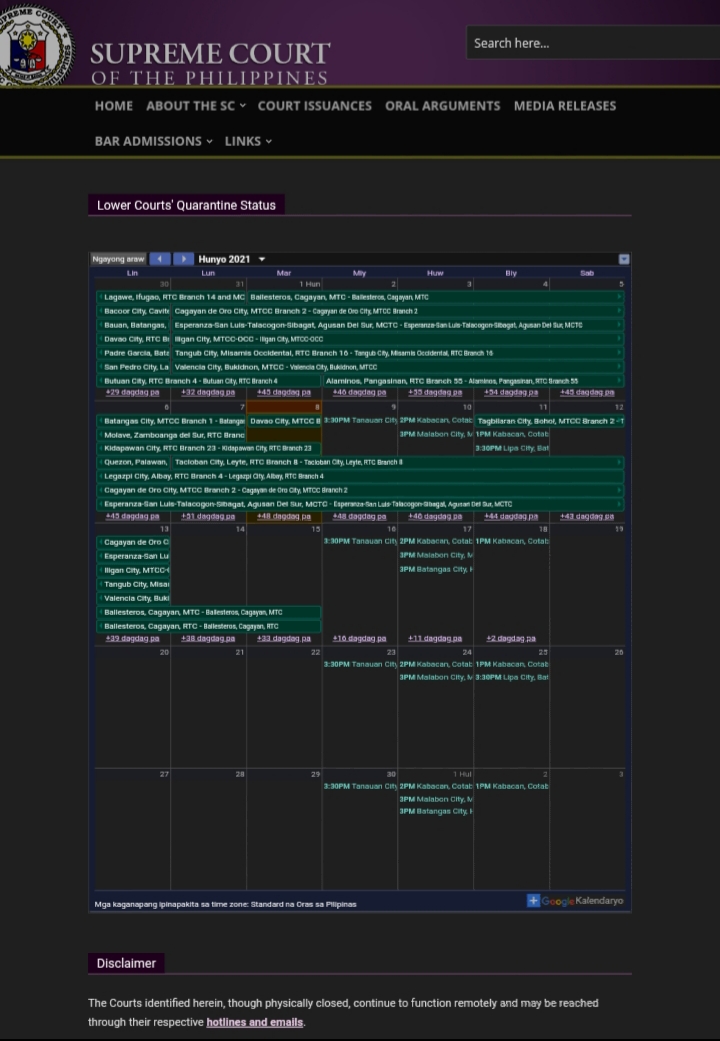
Task: Go to previous month in calendar
Action: tap(159, 259)
